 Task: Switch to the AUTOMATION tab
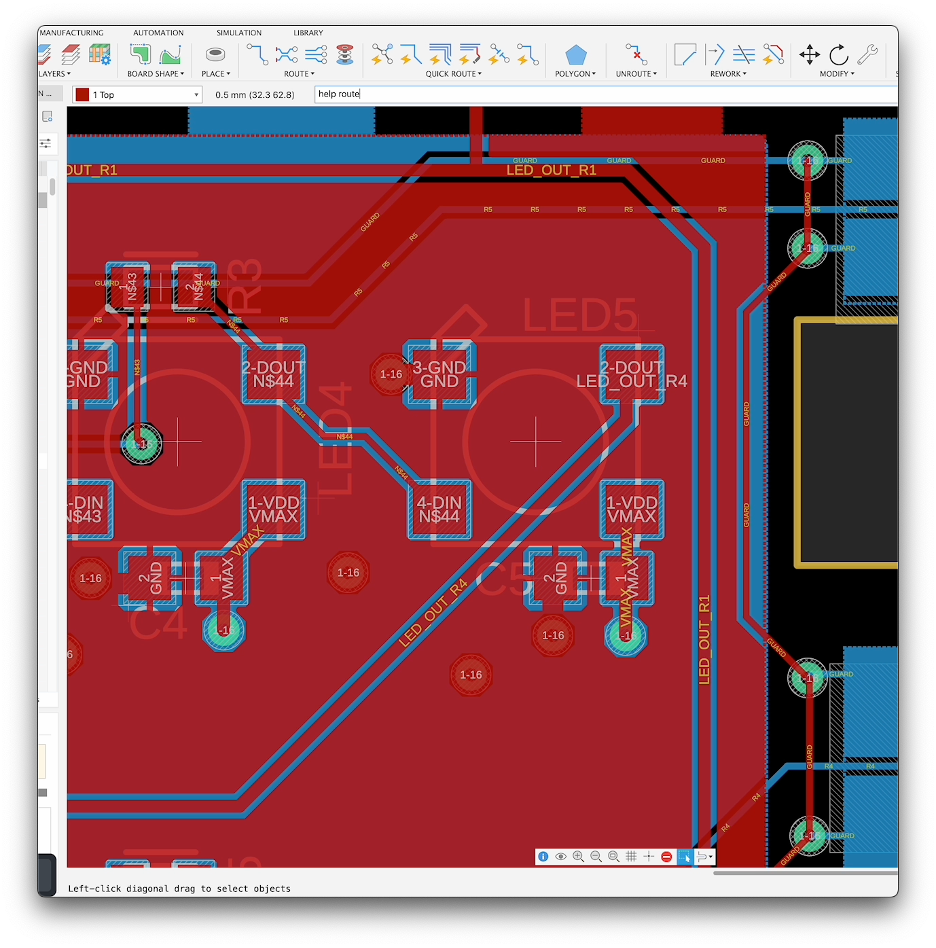(158, 33)
